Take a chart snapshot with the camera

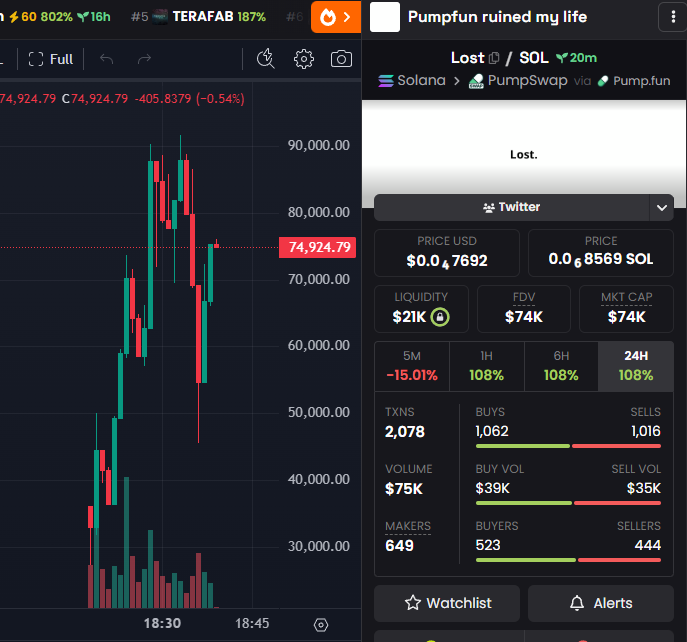(341, 59)
